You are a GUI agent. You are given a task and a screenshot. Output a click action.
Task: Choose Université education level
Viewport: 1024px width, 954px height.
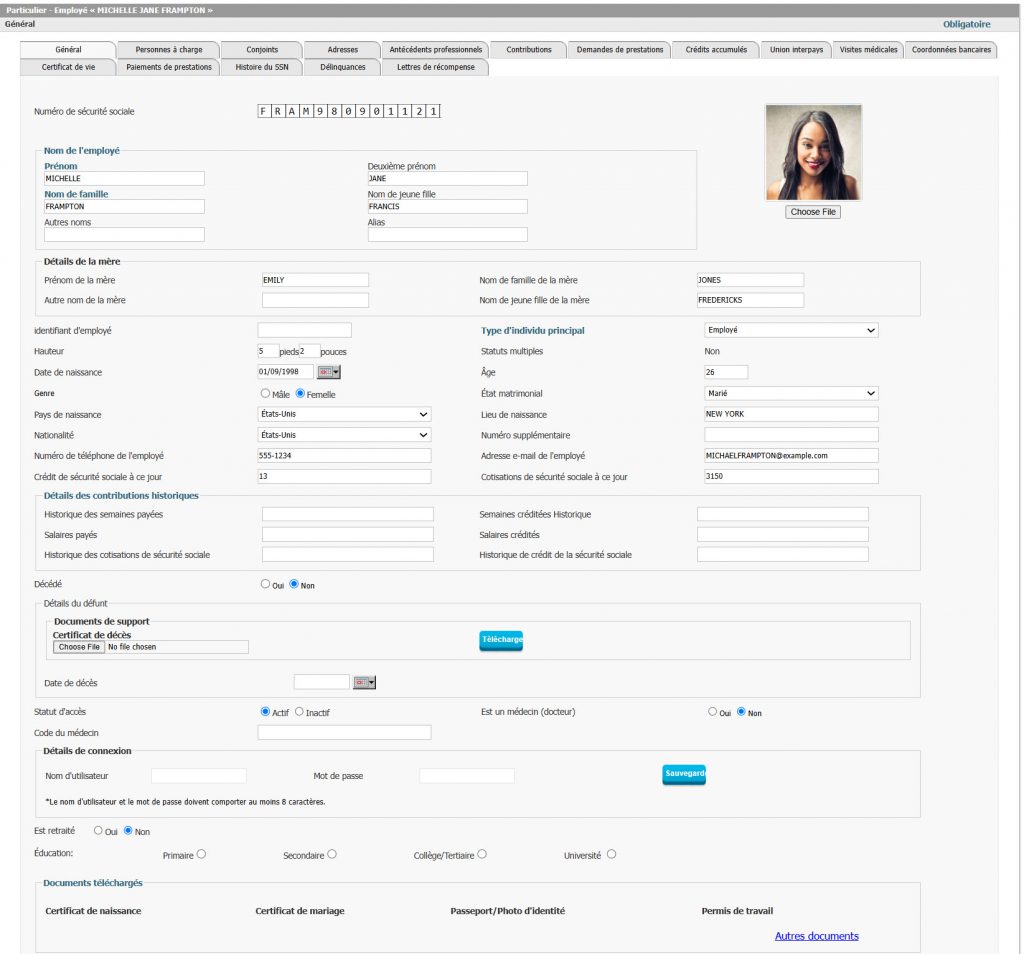click(x=611, y=854)
